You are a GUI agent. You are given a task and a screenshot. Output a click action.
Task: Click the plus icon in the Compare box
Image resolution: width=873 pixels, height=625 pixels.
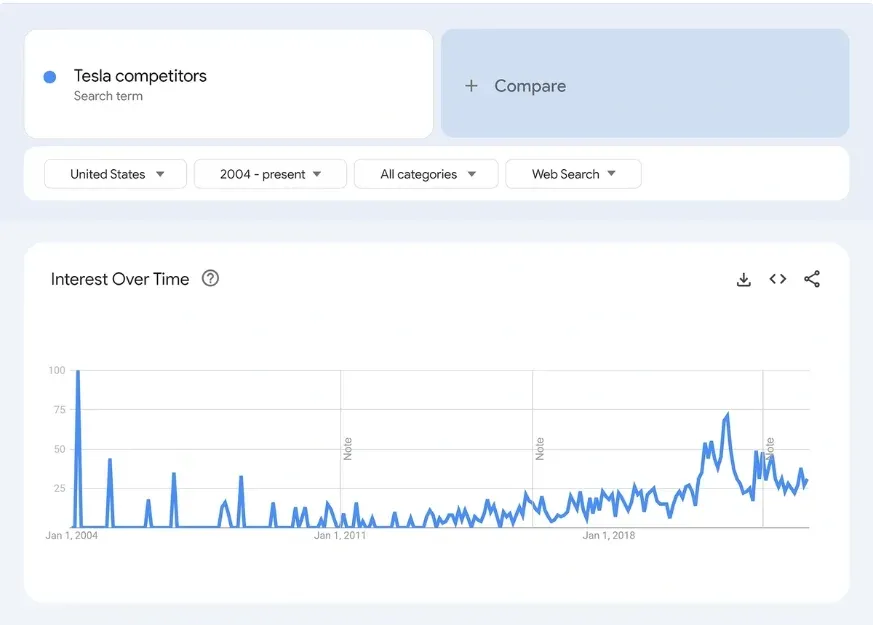472,86
